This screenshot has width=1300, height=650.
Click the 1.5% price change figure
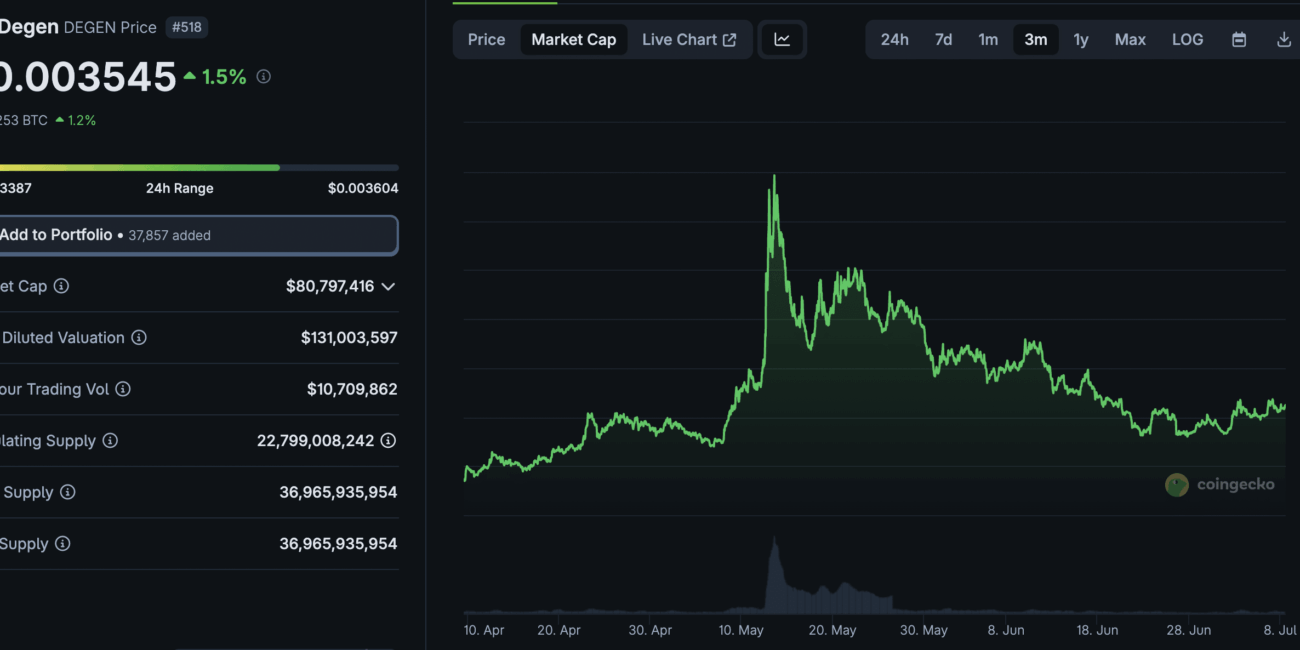coord(224,77)
